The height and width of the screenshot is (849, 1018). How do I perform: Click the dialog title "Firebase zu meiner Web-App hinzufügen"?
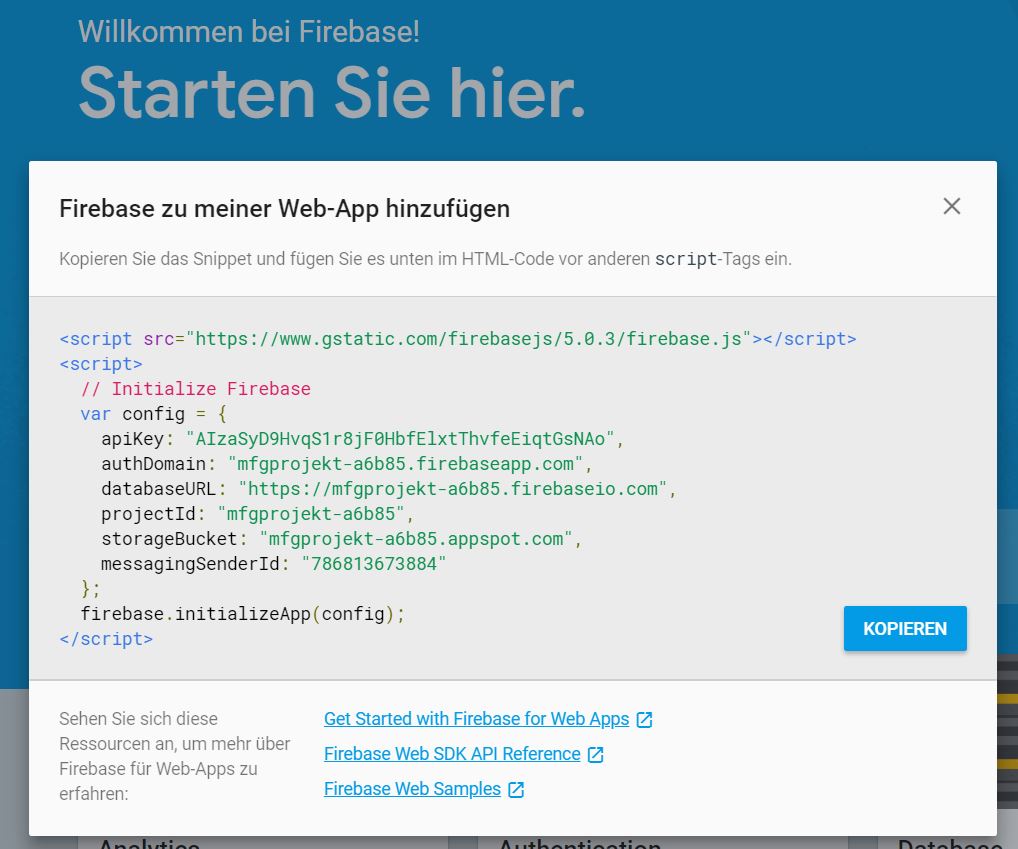click(284, 208)
